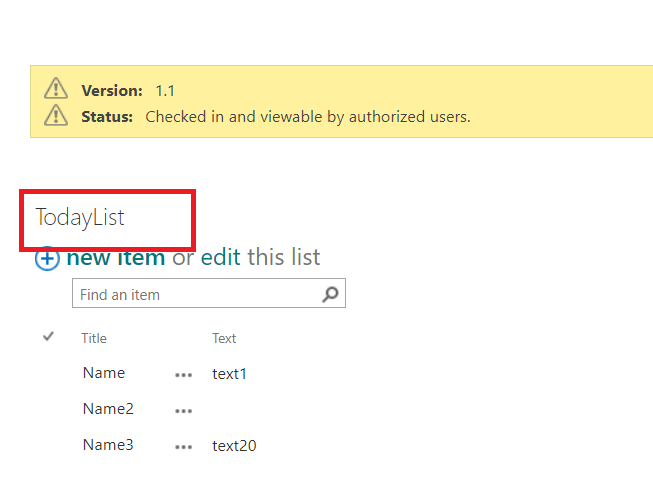Focus the "Find an item" search box
653x504 pixels.
[195, 294]
